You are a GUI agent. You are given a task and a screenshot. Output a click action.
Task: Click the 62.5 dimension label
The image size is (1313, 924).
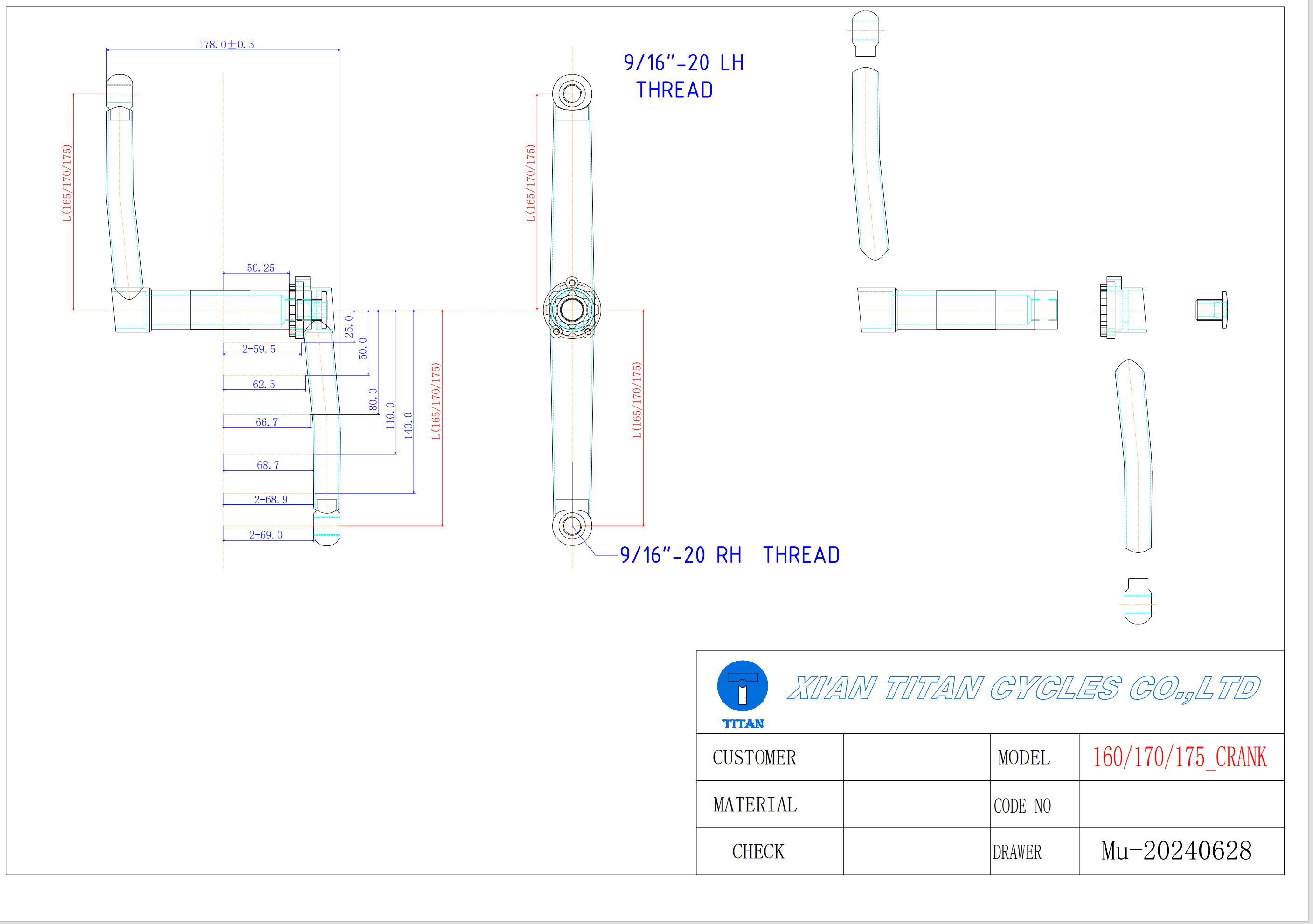coord(264,385)
